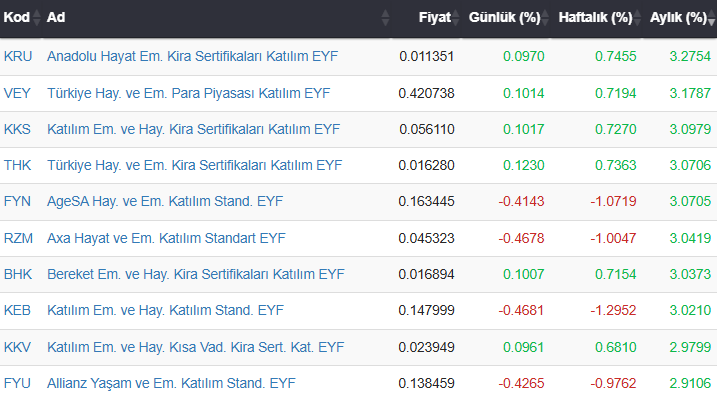
Task: Select price value 0.420738
Action: click(426, 93)
